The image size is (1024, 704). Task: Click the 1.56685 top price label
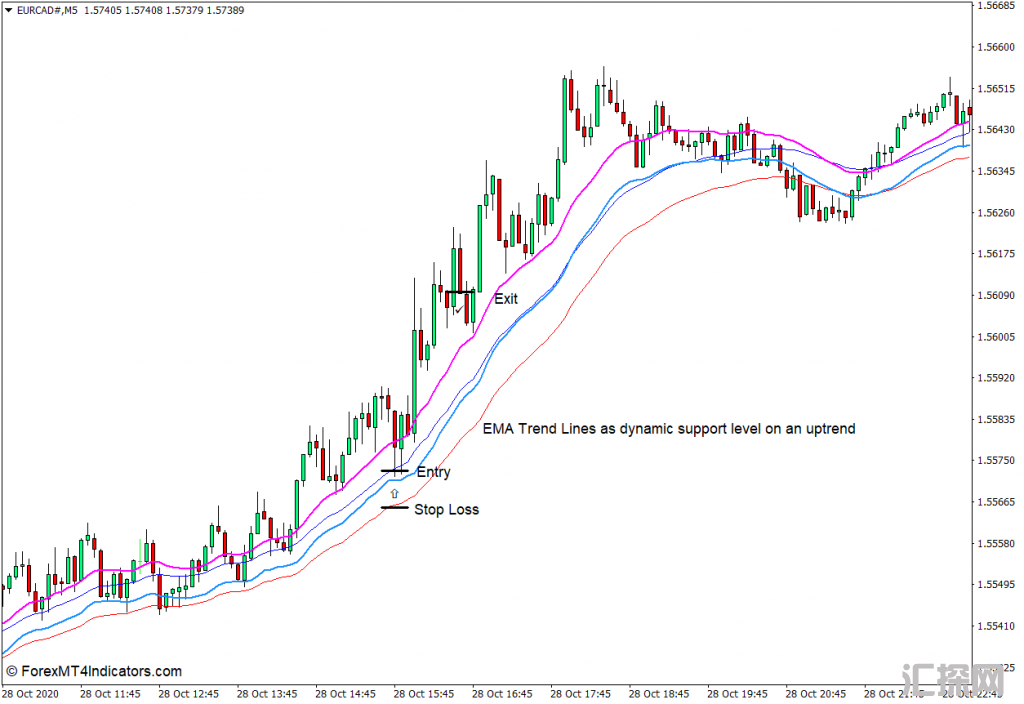point(997,6)
